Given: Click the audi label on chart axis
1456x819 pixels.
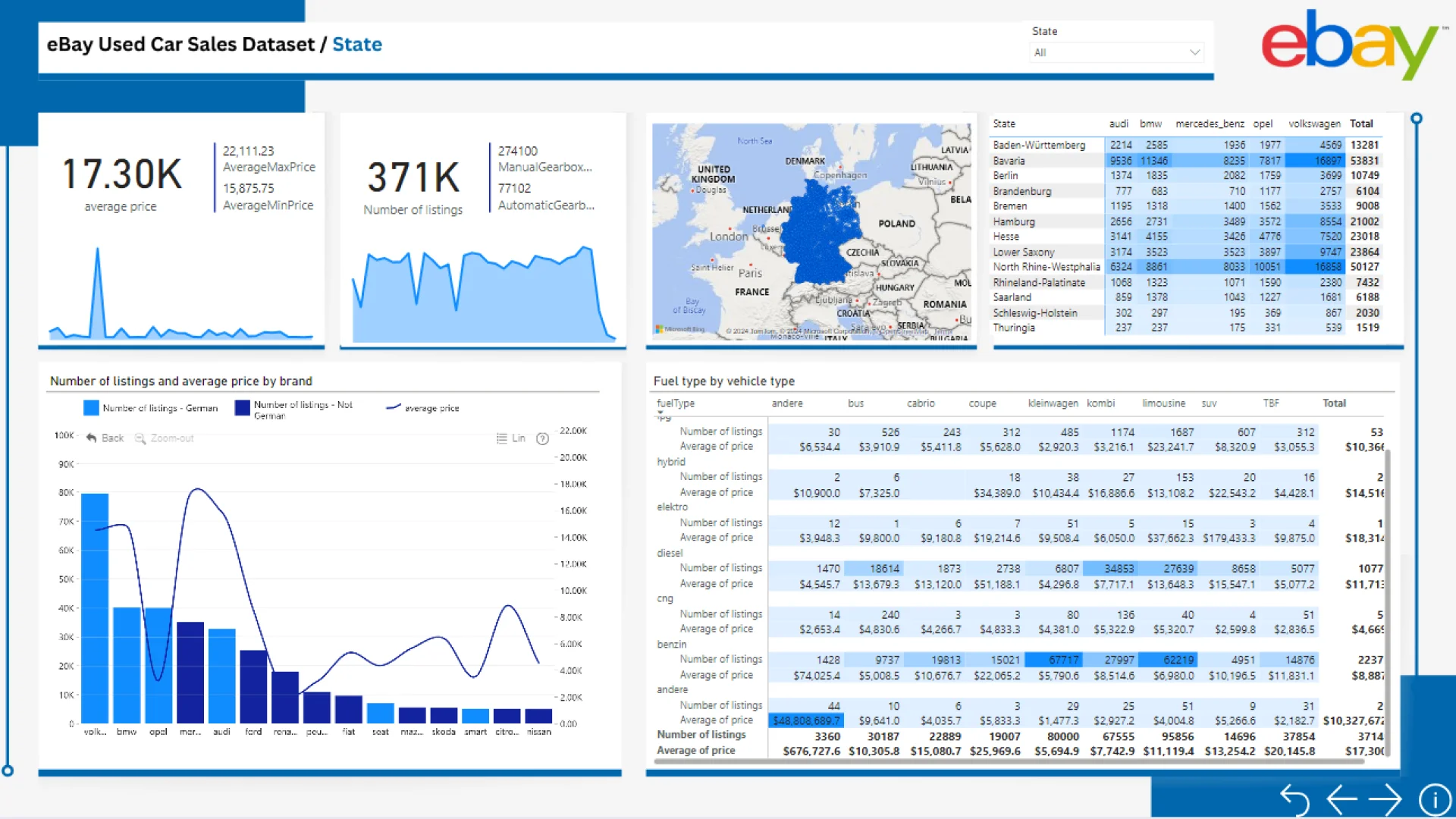Looking at the screenshot, I should click(x=221, y=732).
